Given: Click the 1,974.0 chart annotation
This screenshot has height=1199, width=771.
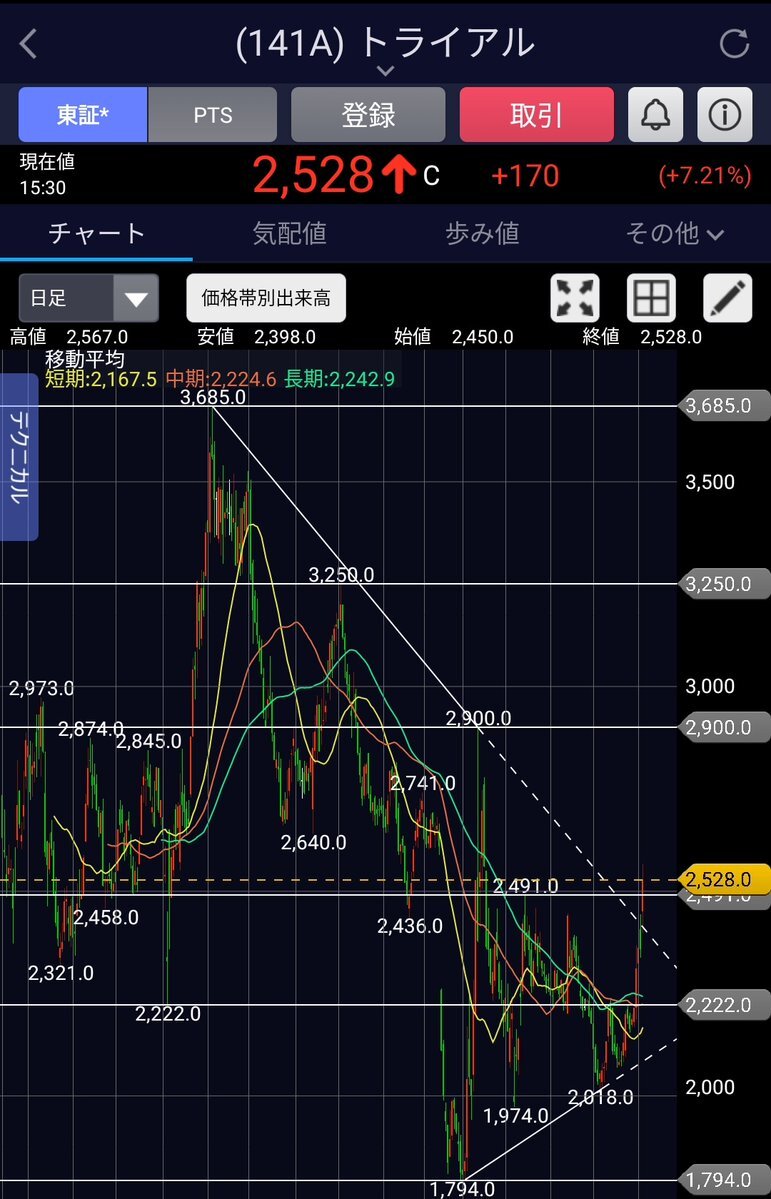Looking at the screenshot, I should click(516, 1116).
